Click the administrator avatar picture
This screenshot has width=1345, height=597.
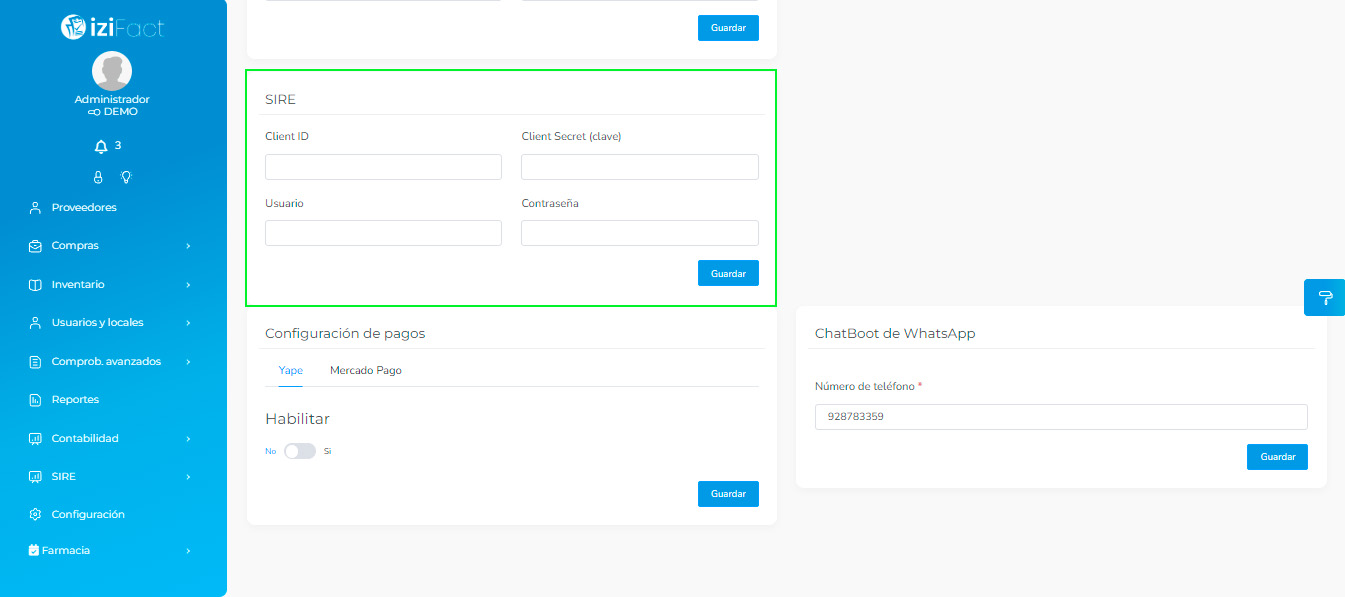(112, 71)
